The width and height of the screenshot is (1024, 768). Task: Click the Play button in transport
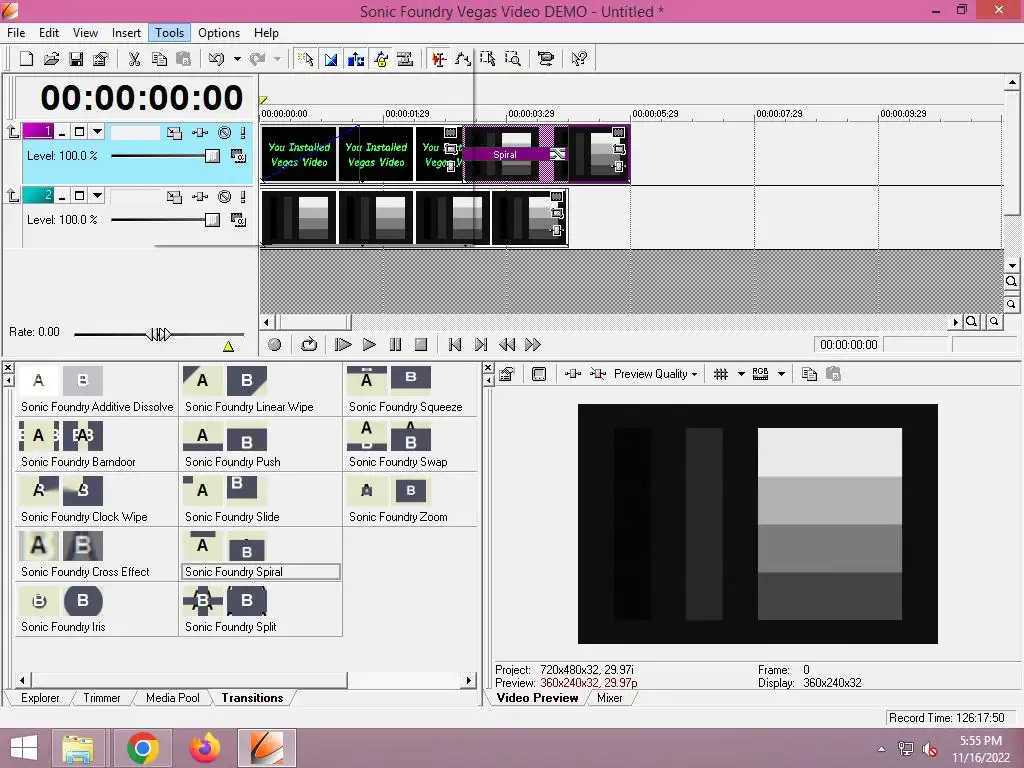pyautogui.click(x=369, y=345)
